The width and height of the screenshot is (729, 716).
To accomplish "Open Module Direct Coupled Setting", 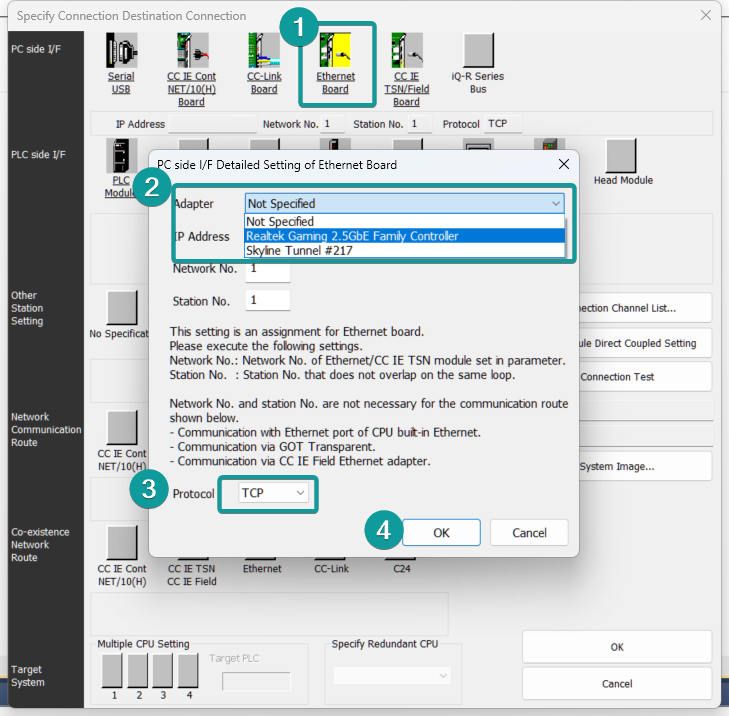I will pos(645,343).
